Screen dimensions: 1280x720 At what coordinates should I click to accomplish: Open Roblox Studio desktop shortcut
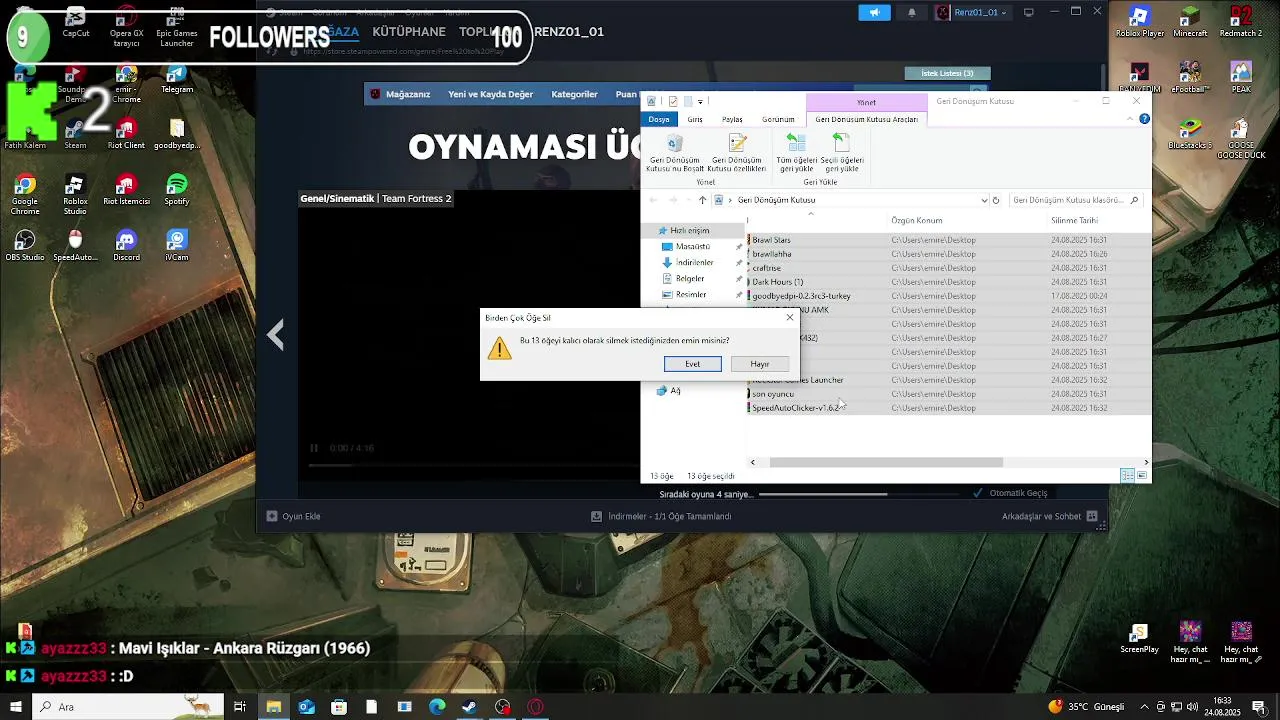point(75,193)
